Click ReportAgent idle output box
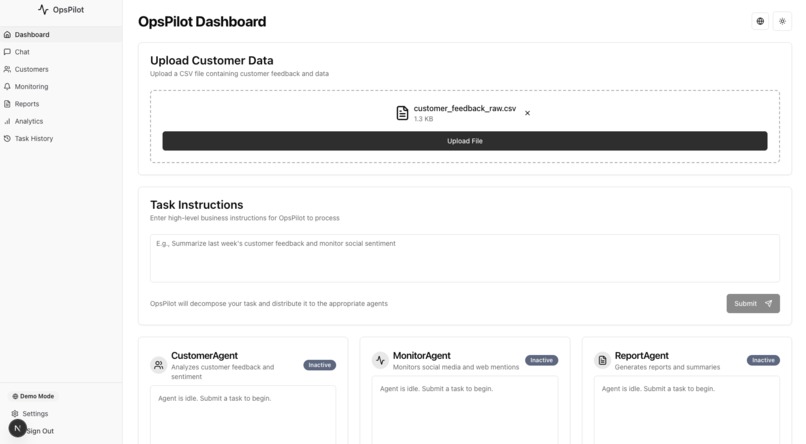 [687, 410]
